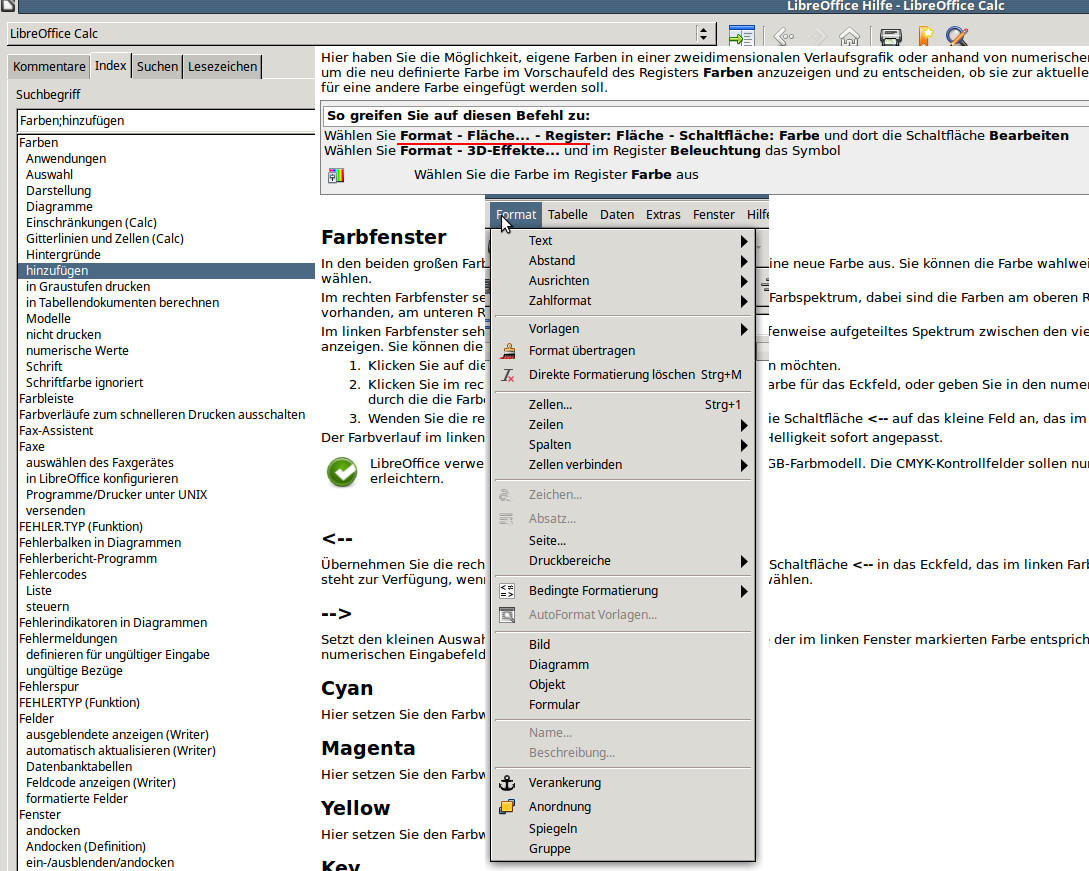Select Objekt in the Format menu
The height and width of the screenshot is (871, 1089).
pos(623,685)
